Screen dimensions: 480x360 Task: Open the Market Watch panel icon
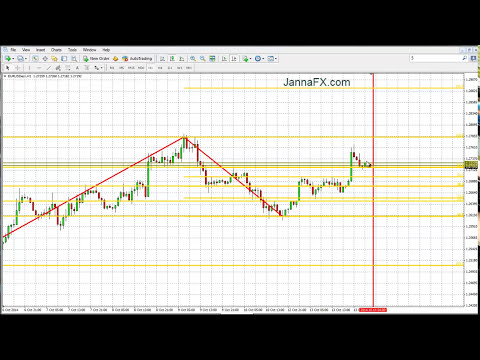[x=35, y=59]
